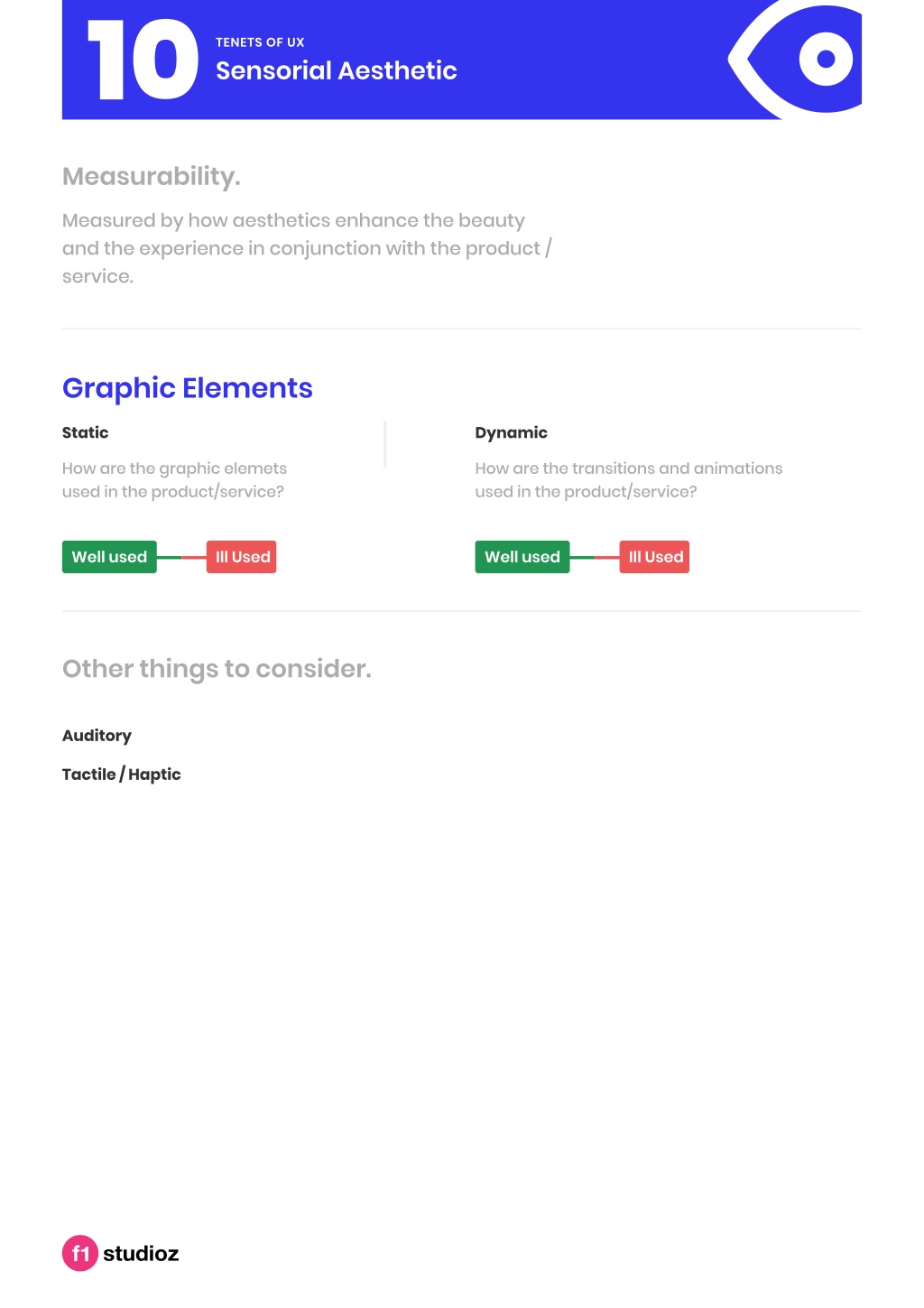
Task: Click the Dynamic subheading
Action: coord(512,432)
